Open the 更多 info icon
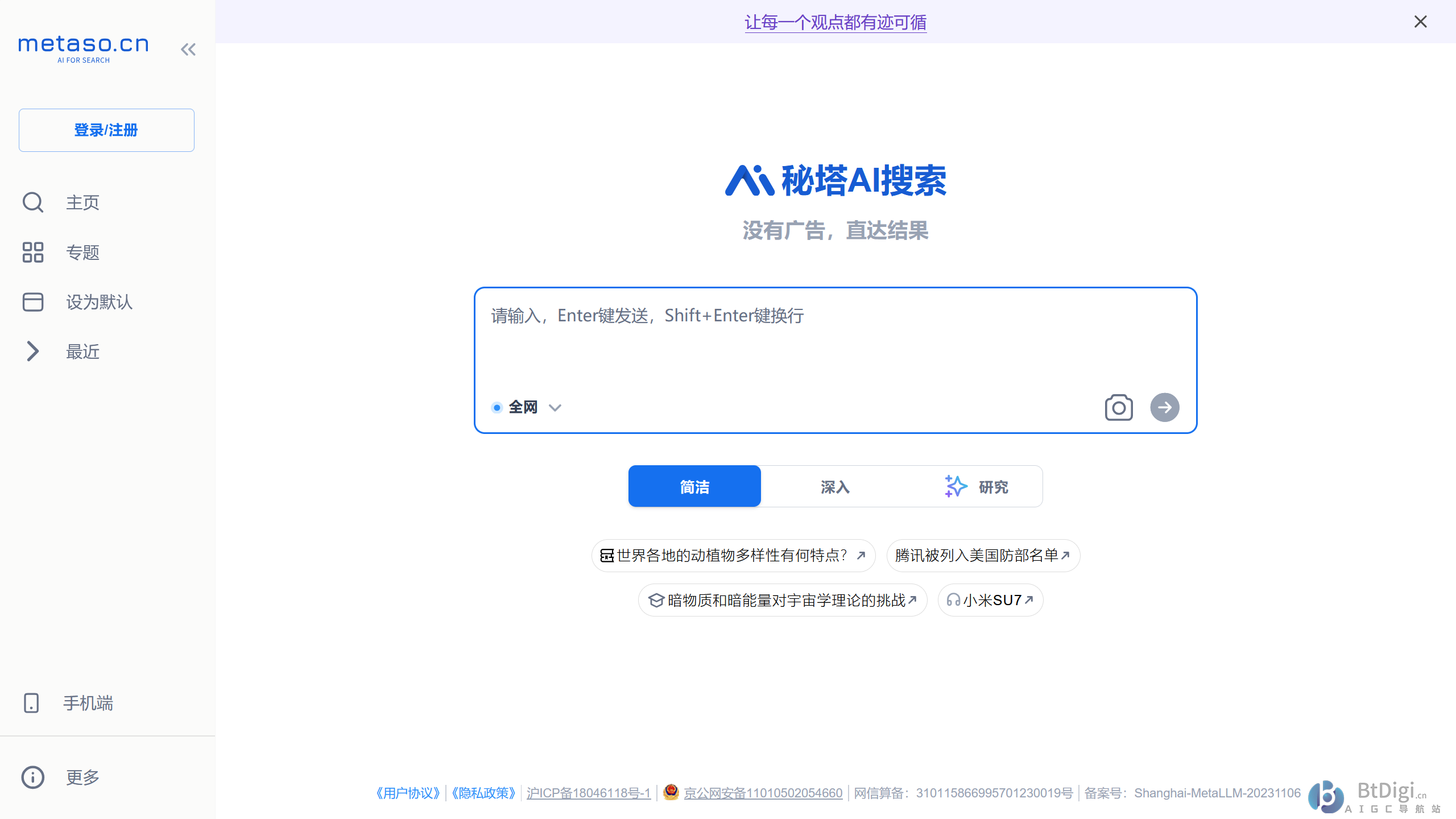 33,777
